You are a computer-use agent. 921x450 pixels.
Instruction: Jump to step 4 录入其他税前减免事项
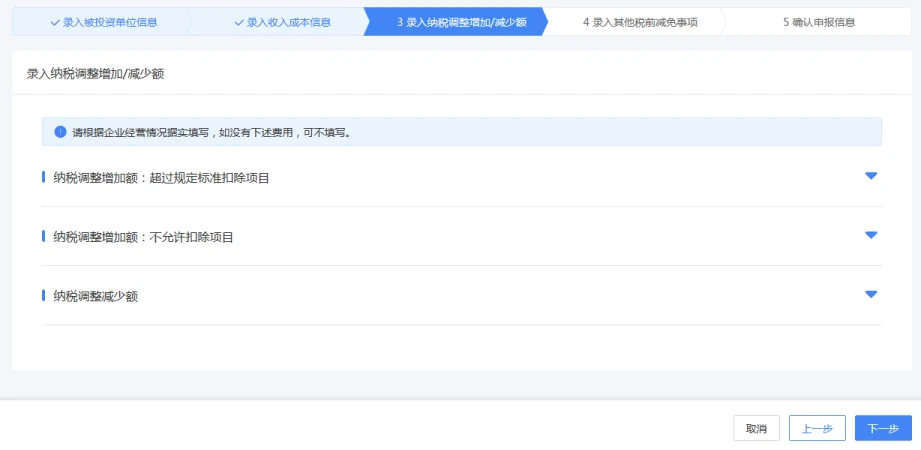coord(640,22)
